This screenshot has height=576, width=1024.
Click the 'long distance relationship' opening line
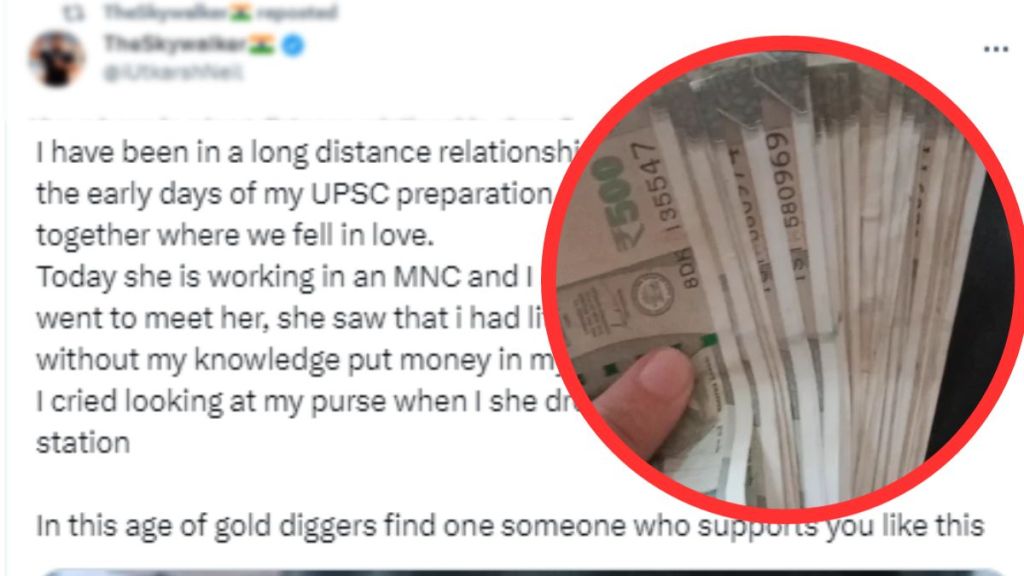(x=306, y=152)
